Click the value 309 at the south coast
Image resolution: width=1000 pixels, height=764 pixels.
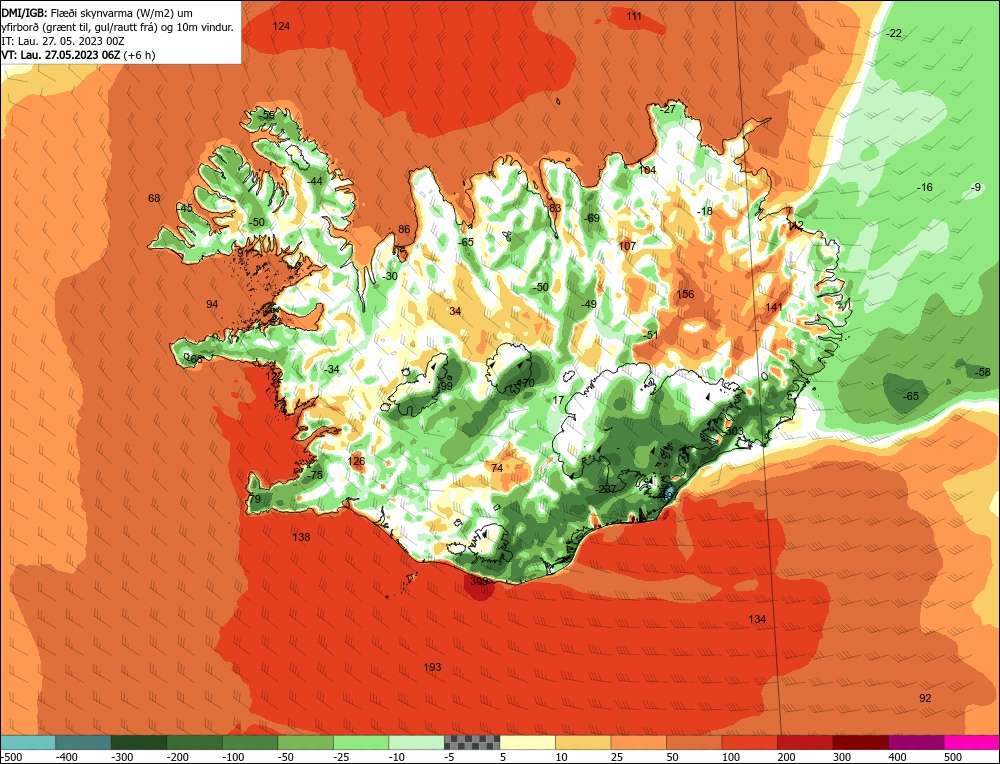tap(478, 581)
